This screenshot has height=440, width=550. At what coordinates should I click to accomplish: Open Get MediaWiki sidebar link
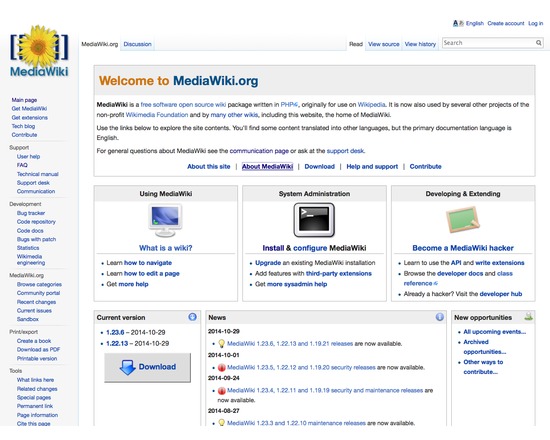(29, 108)
